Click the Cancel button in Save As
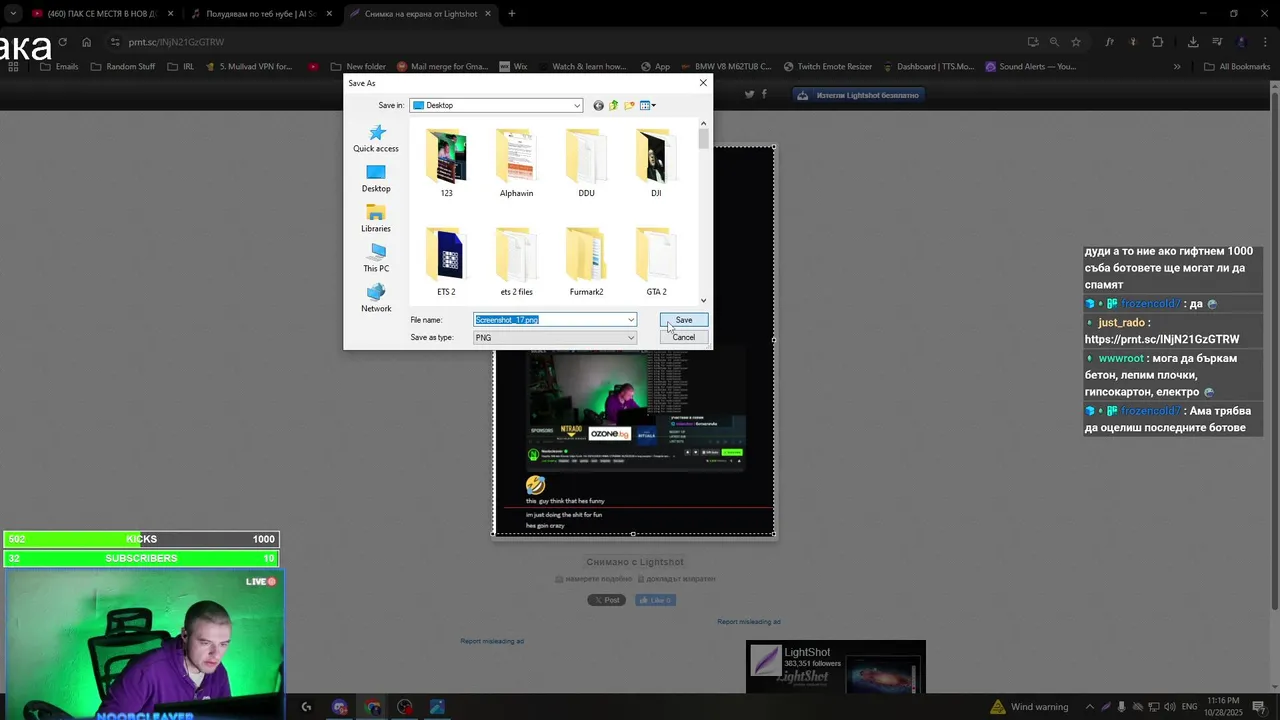The width and height of the screenshot is (1280, 720). pyautogui.click(x=684, y=337)
